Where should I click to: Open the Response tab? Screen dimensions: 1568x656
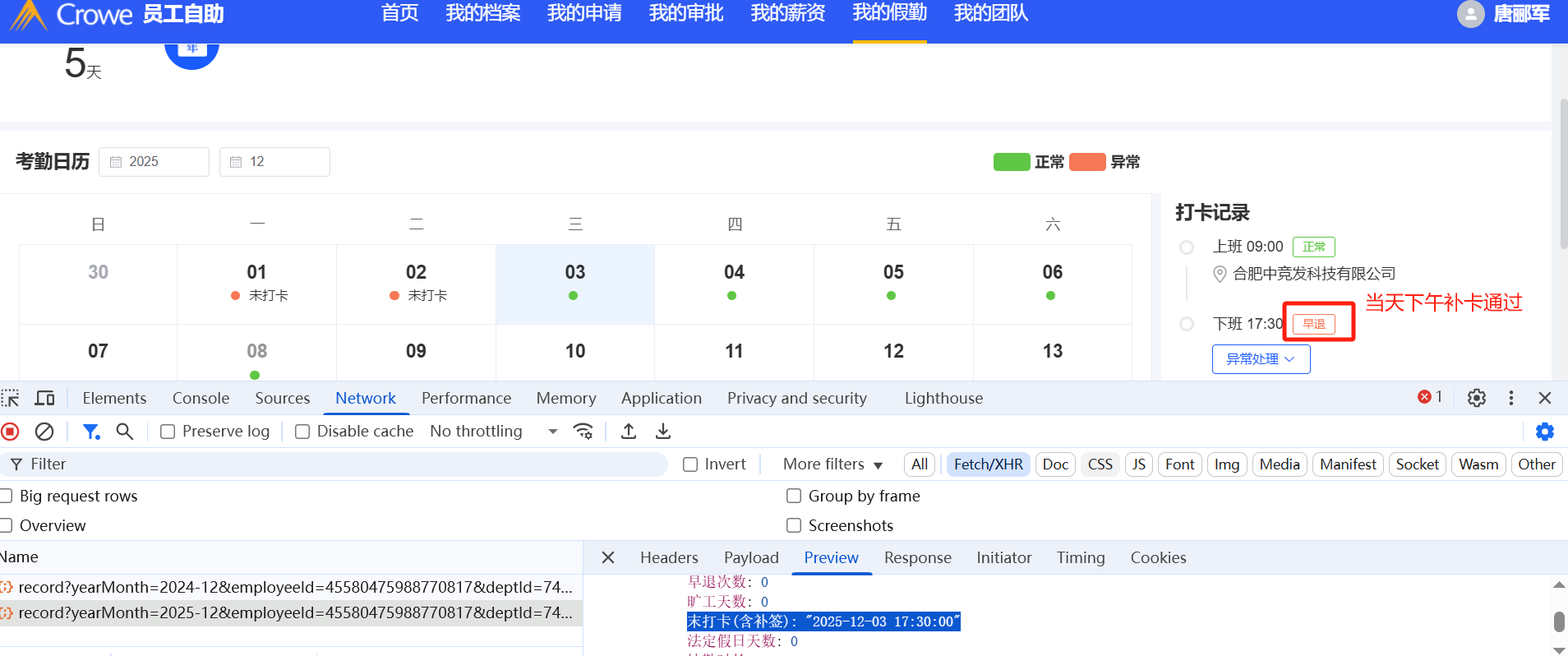917,557
